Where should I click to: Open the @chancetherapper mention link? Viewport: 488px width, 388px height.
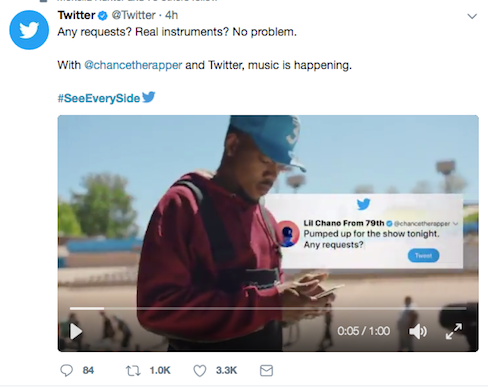[133, 65]
